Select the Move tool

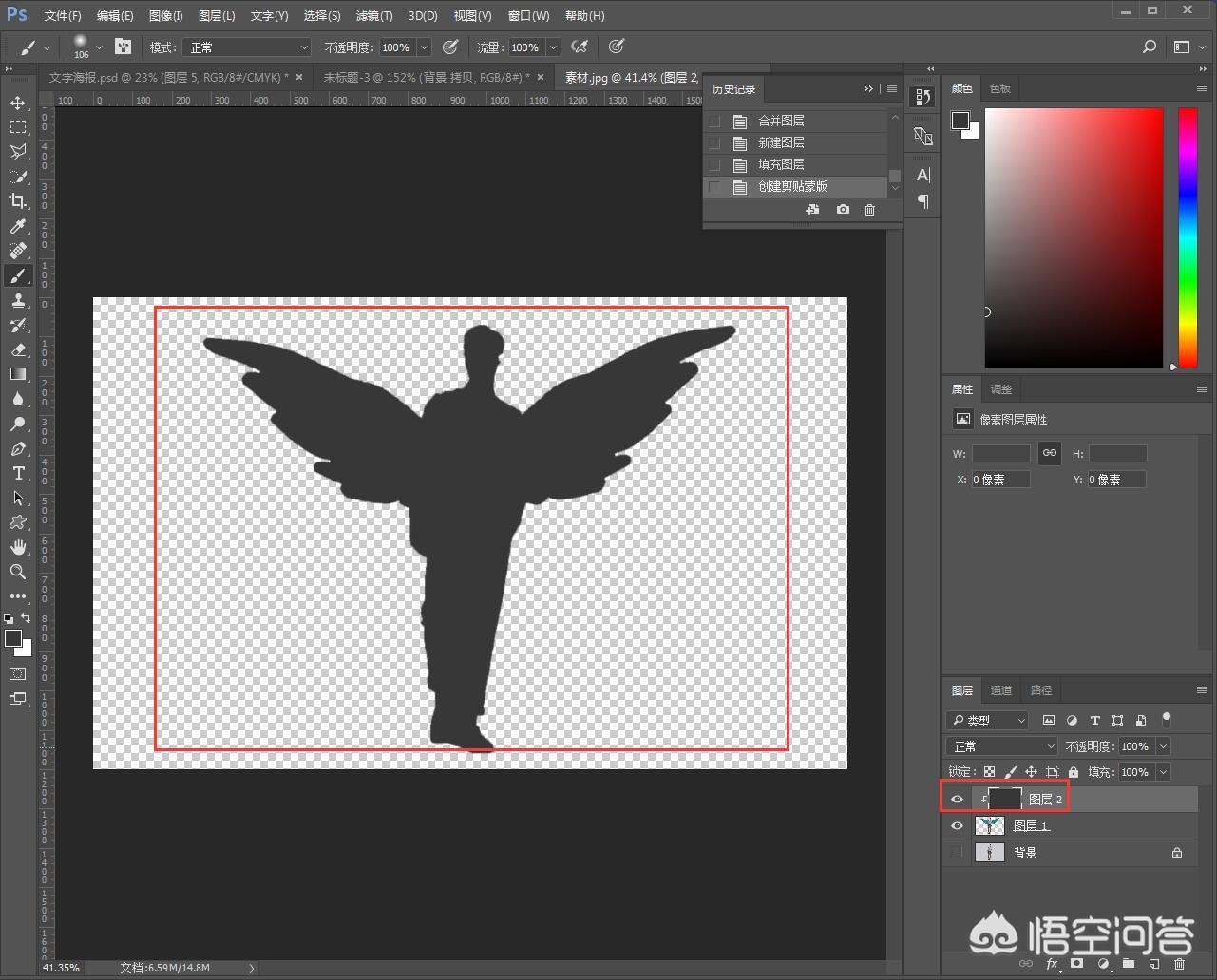tap(18, 103)
